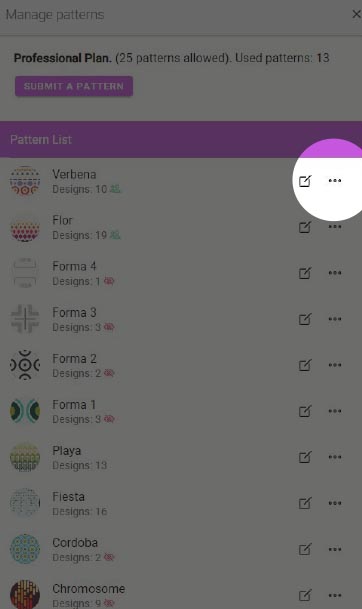Click the shared users icon next to Flor
The height and width of the screenshot is (609, 362).
115,235
